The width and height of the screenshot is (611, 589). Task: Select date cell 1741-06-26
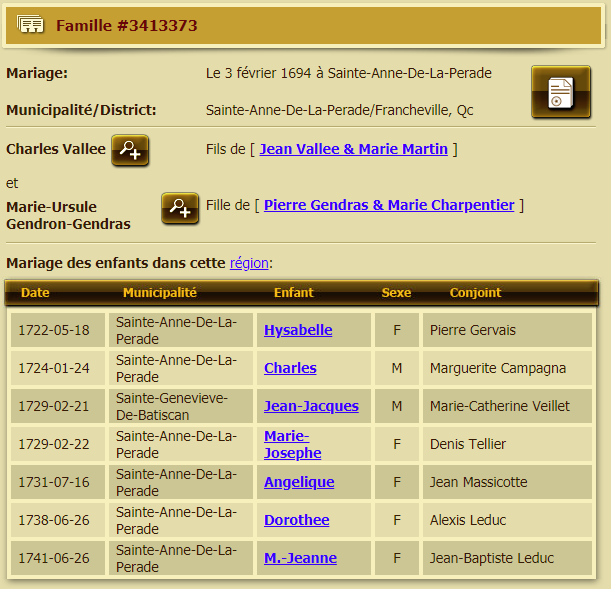pos(58,558)
